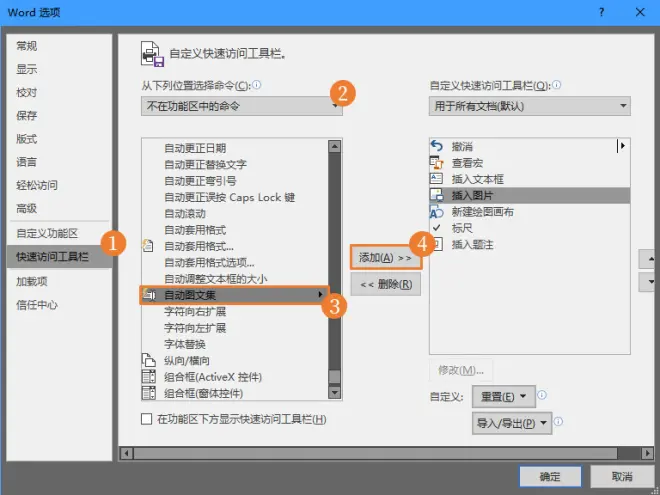Select the 自动更正弯引号 command

pos(235,181)
